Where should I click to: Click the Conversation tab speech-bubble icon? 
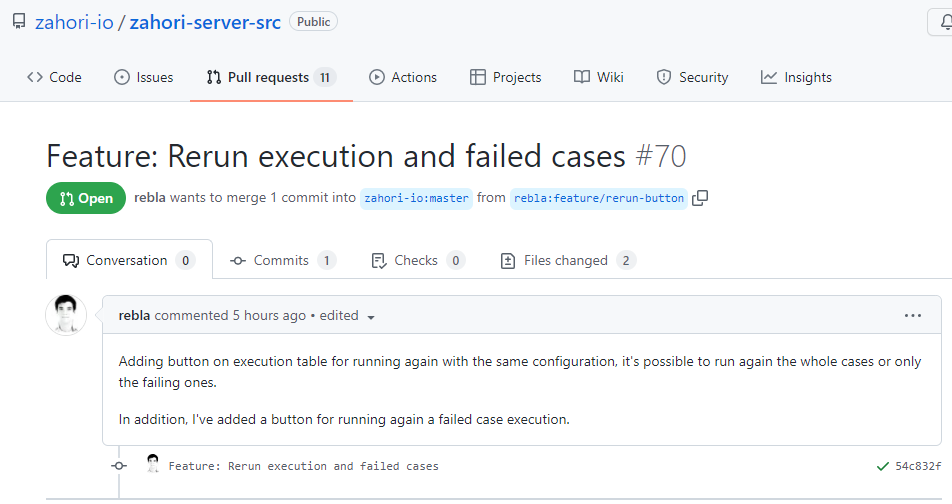click(x=70, y=261)
